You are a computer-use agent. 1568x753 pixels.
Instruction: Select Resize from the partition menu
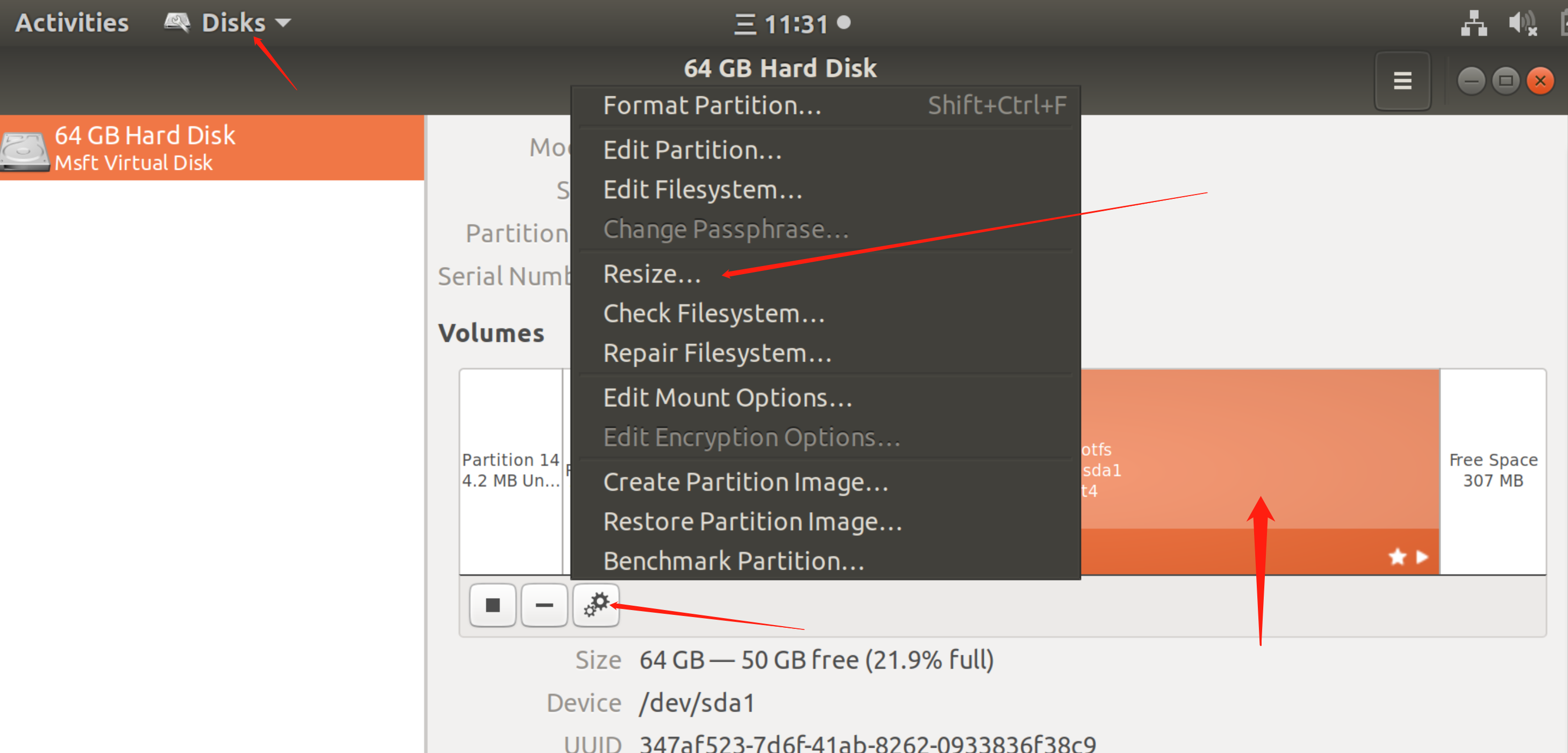(x=651, y=274)
